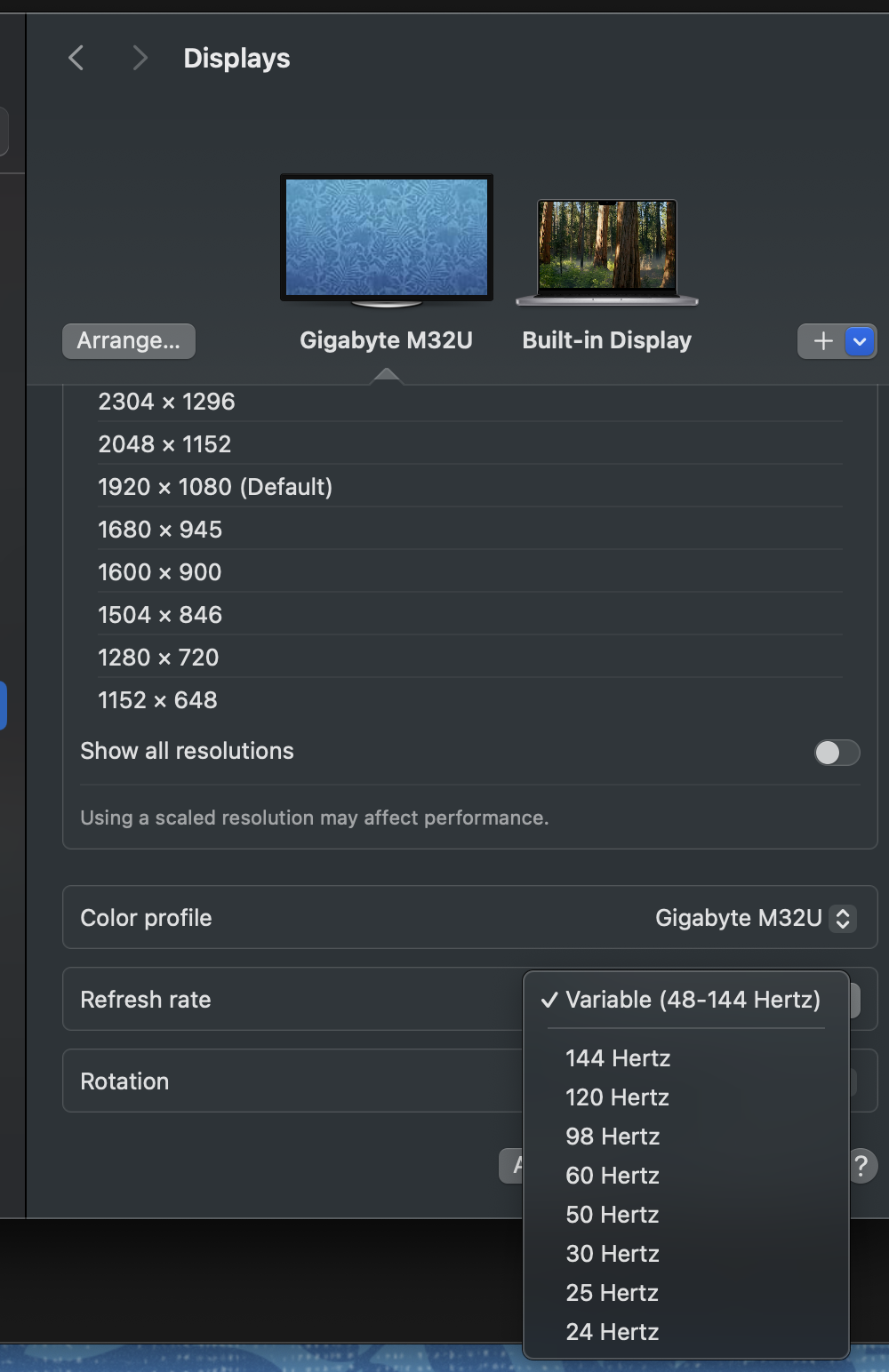Pick the 1600 × 900 resolution

point(160,572)
